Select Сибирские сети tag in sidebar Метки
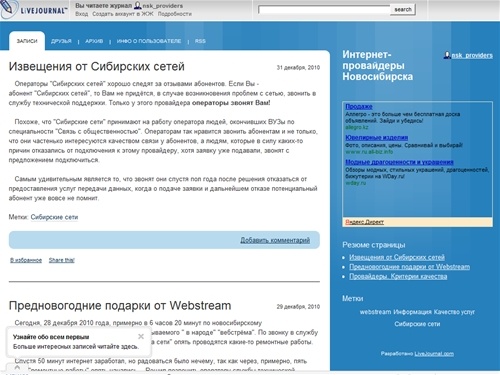 pyautogui.click(x=417, y=324)
